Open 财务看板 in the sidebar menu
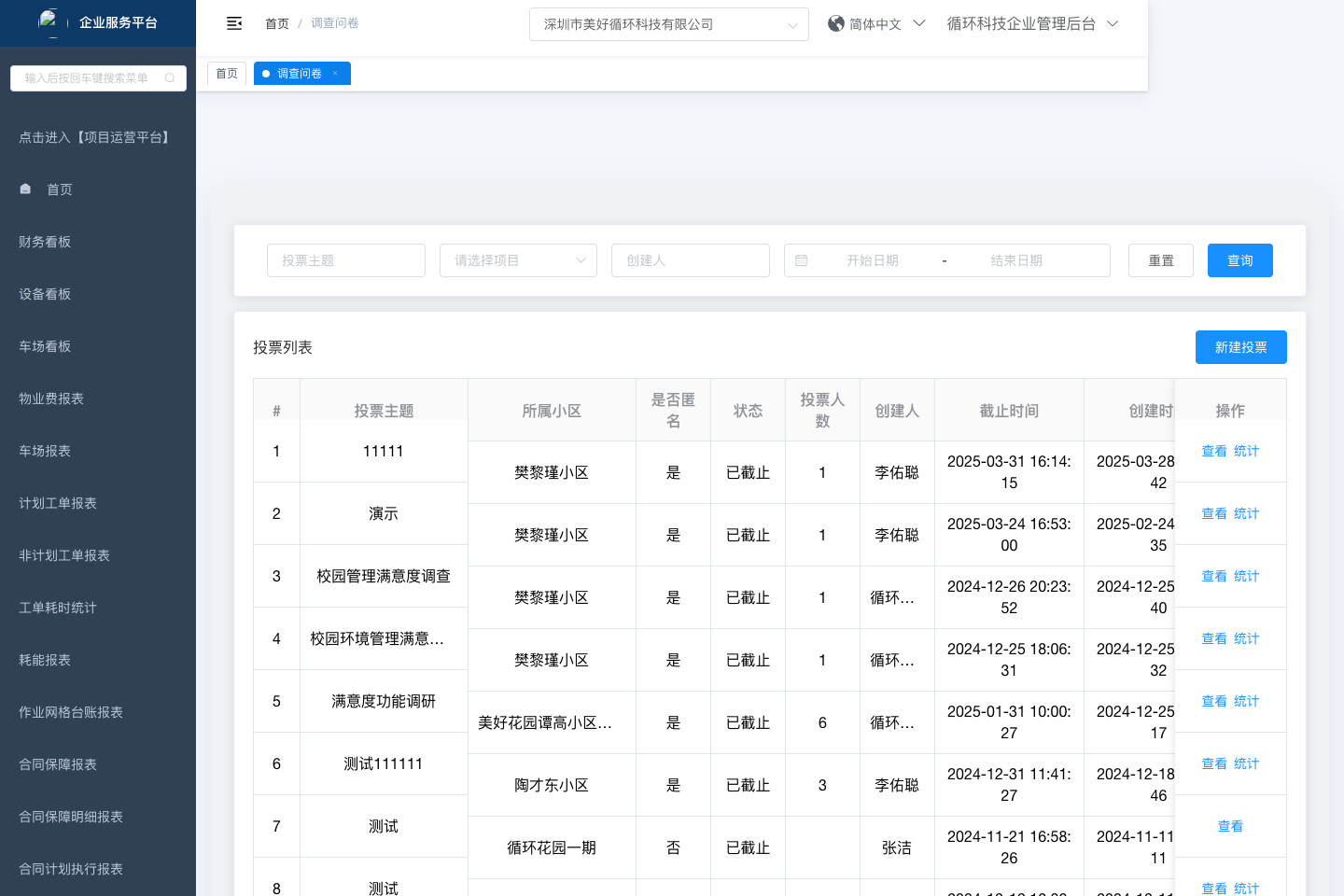 tap(45, 242)
